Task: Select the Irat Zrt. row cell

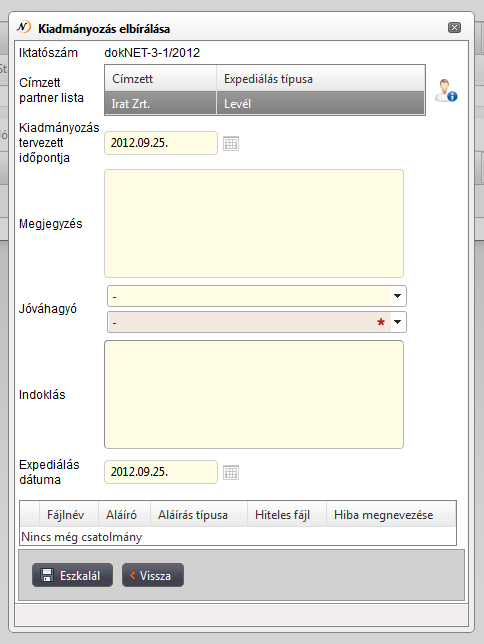Action: click(x=161, y=104)
